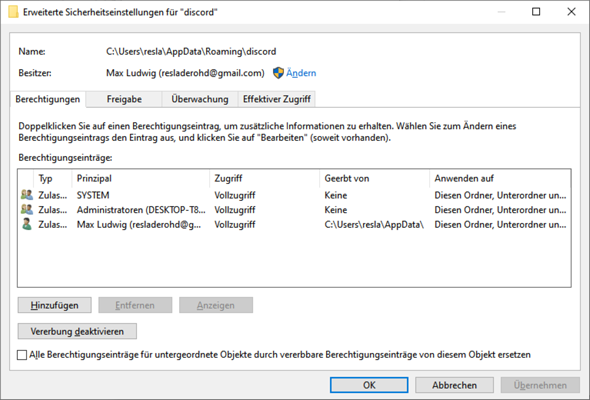Click Zulas... type in the Administratoren row
Screen dimensions: 590x400
(53, 210)
